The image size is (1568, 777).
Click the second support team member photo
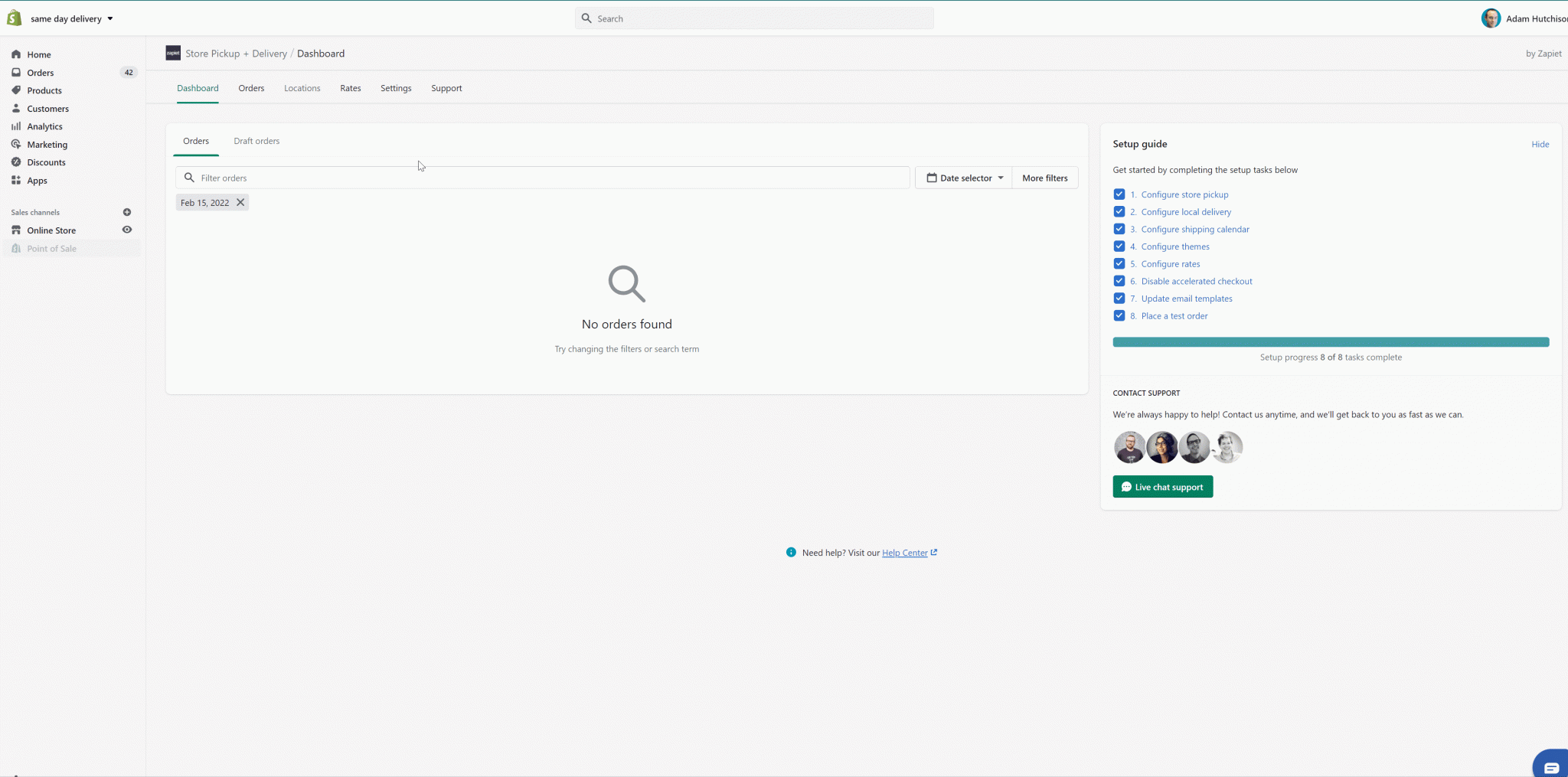coord(1162,447)
